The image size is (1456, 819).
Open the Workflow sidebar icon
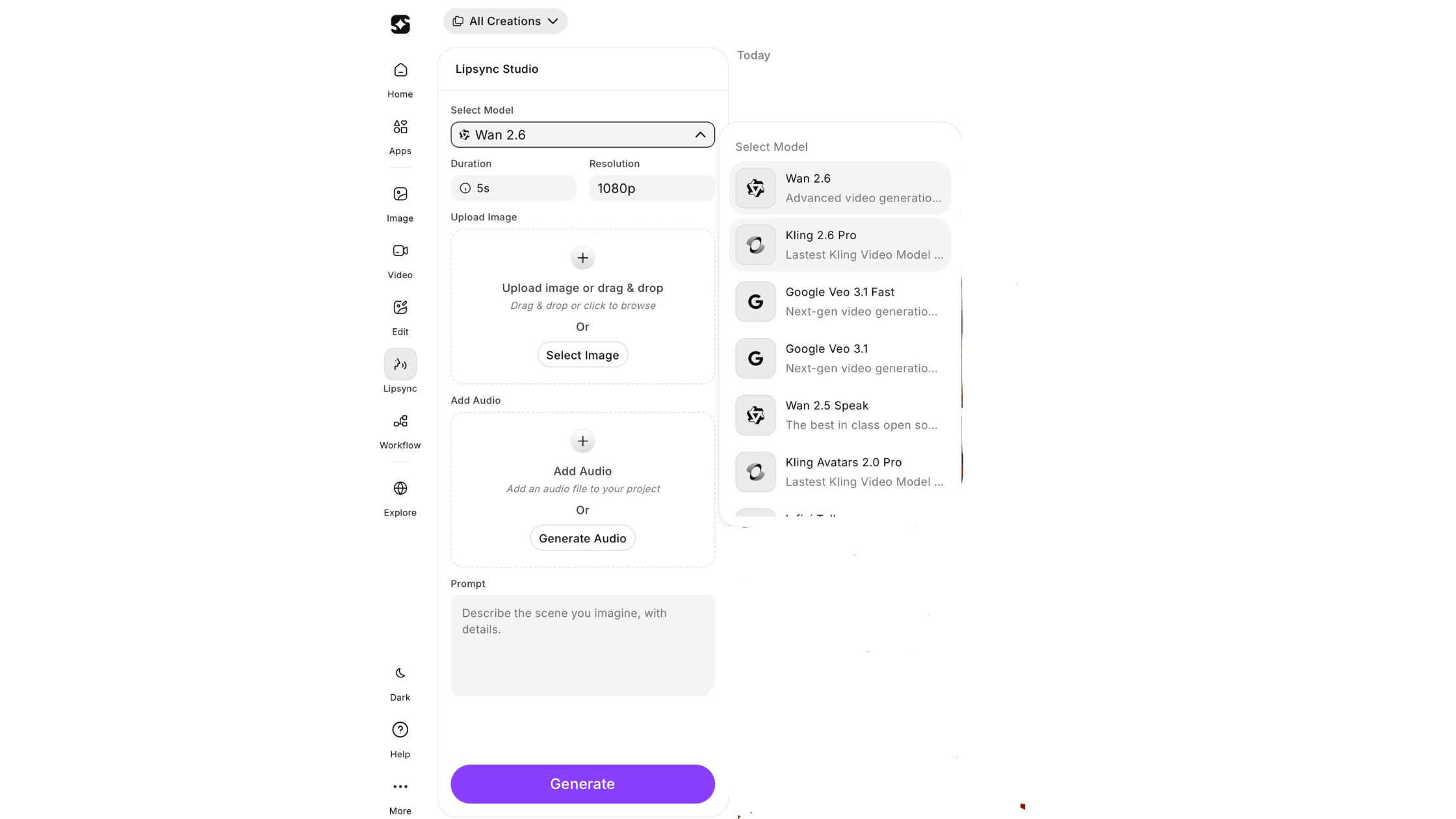pos(400,421)
